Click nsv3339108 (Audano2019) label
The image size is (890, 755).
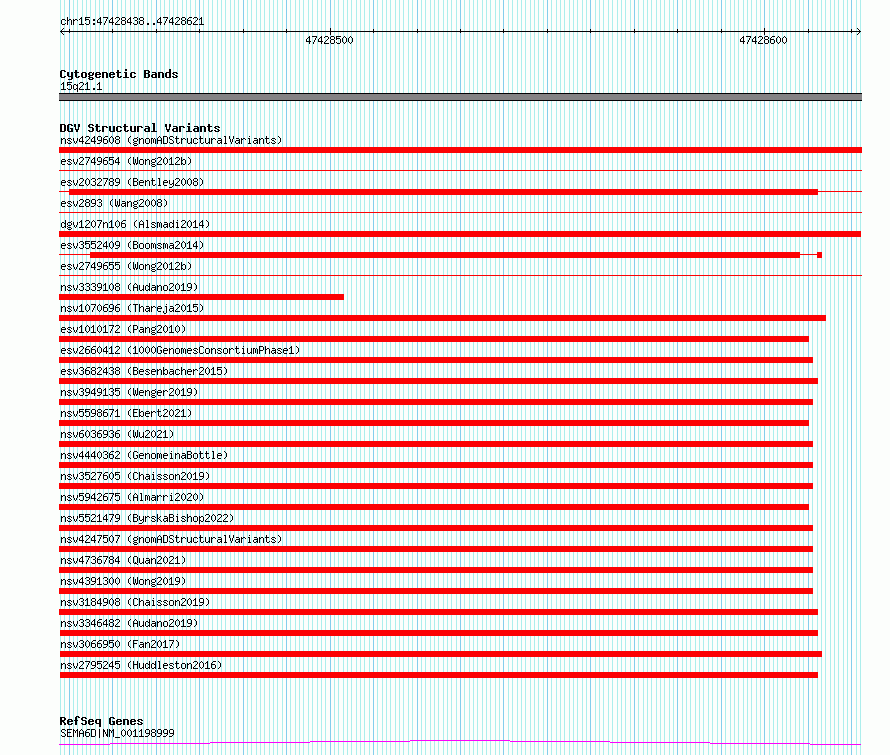[129, 287]
